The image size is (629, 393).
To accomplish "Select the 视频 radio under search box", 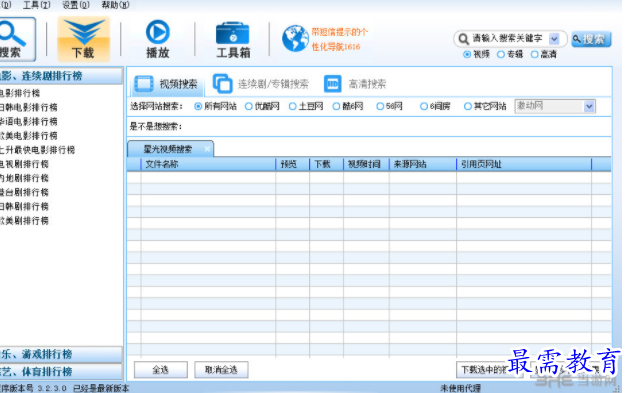I will 467,54.
